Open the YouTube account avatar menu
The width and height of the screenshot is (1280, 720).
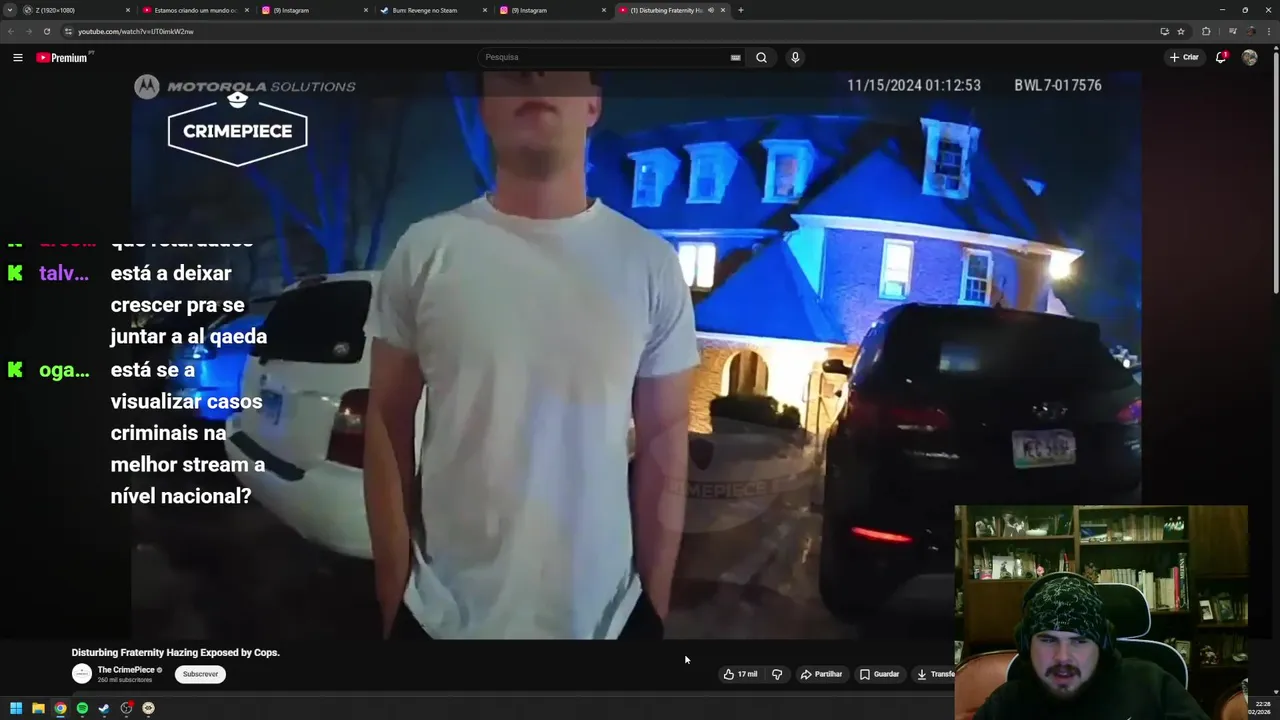pos(1249,57)
